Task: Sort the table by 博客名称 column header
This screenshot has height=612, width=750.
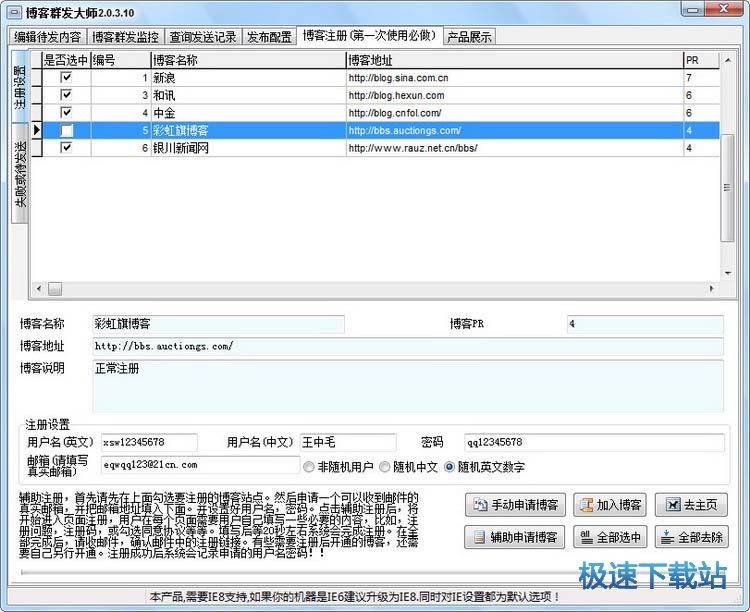Action: point(247,60)
